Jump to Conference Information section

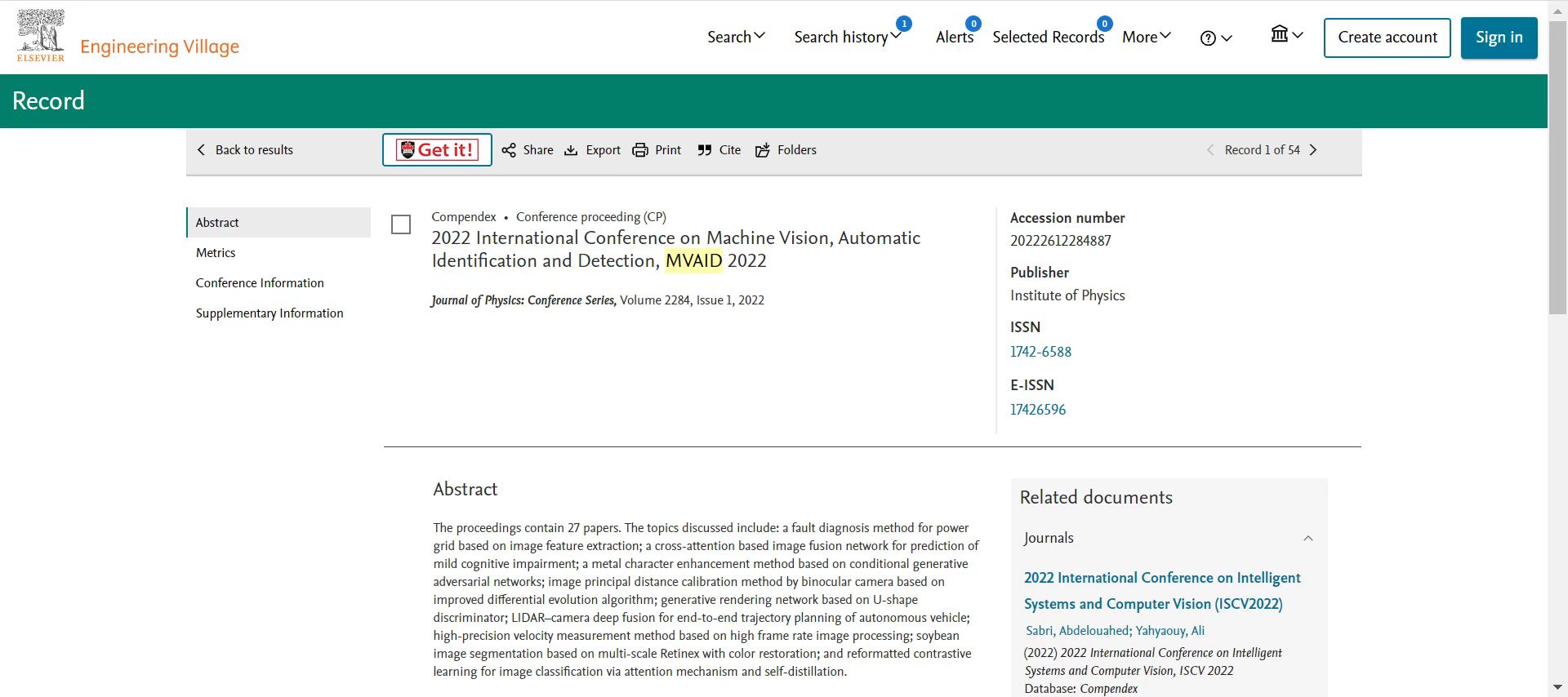[278, 283]
